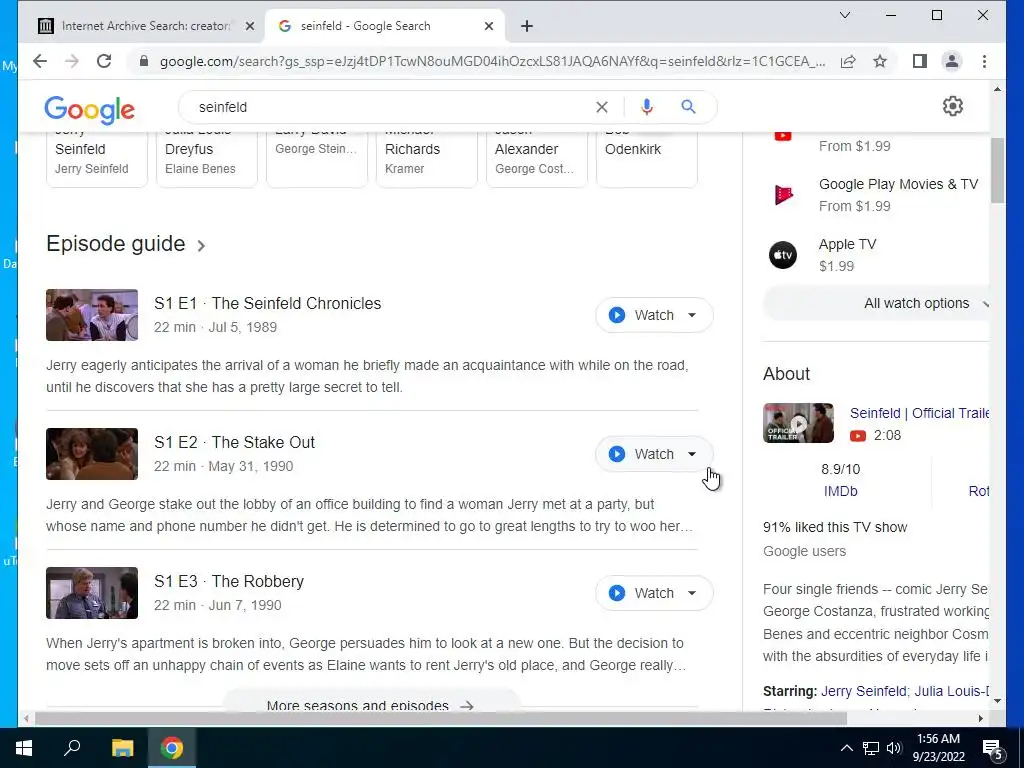Image resolution: width=1024 pixels, height=768 pixels.
Task: Expand Watch dropdown for The Stake Out
Action: point(692,455)
